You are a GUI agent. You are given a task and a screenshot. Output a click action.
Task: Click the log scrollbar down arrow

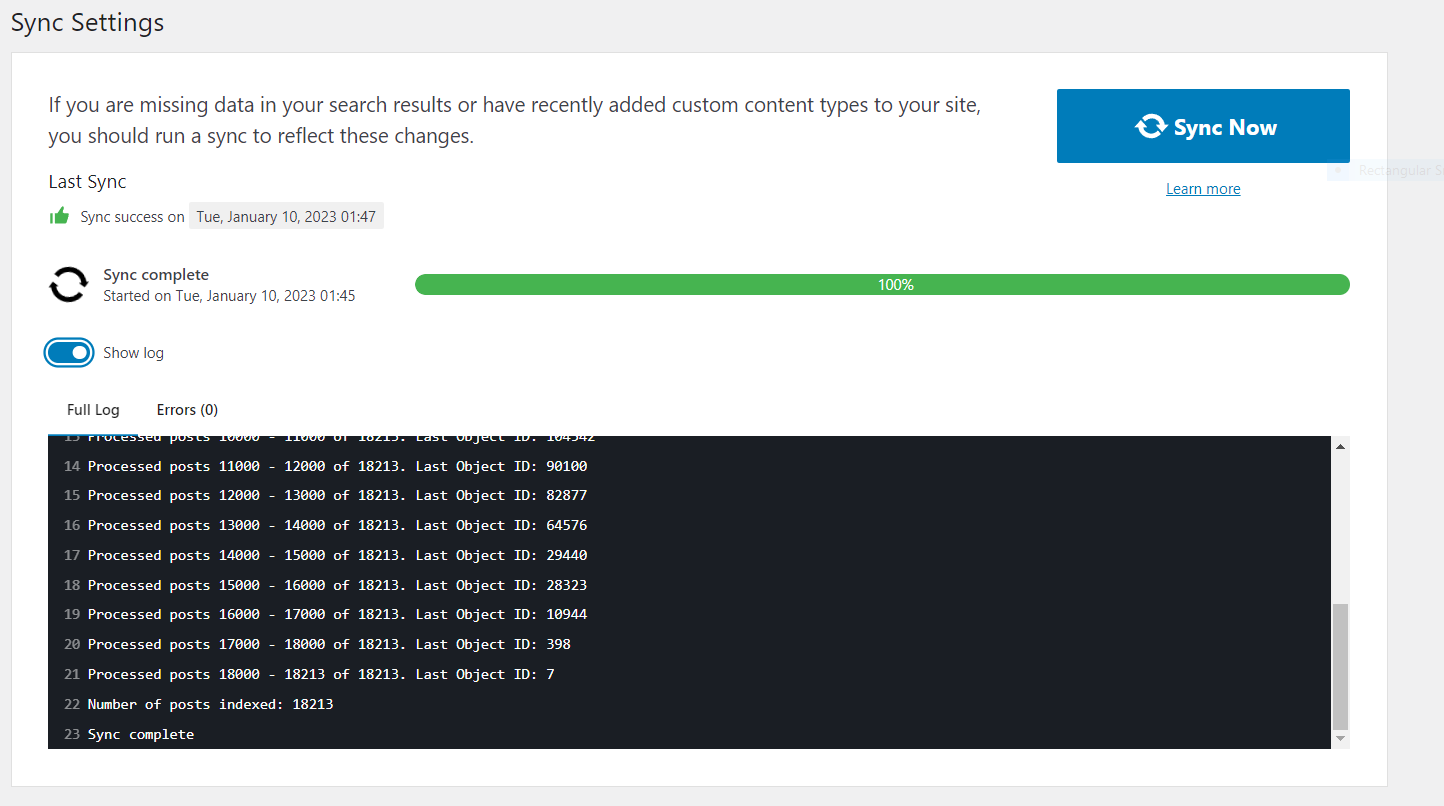pos(1339,739)
